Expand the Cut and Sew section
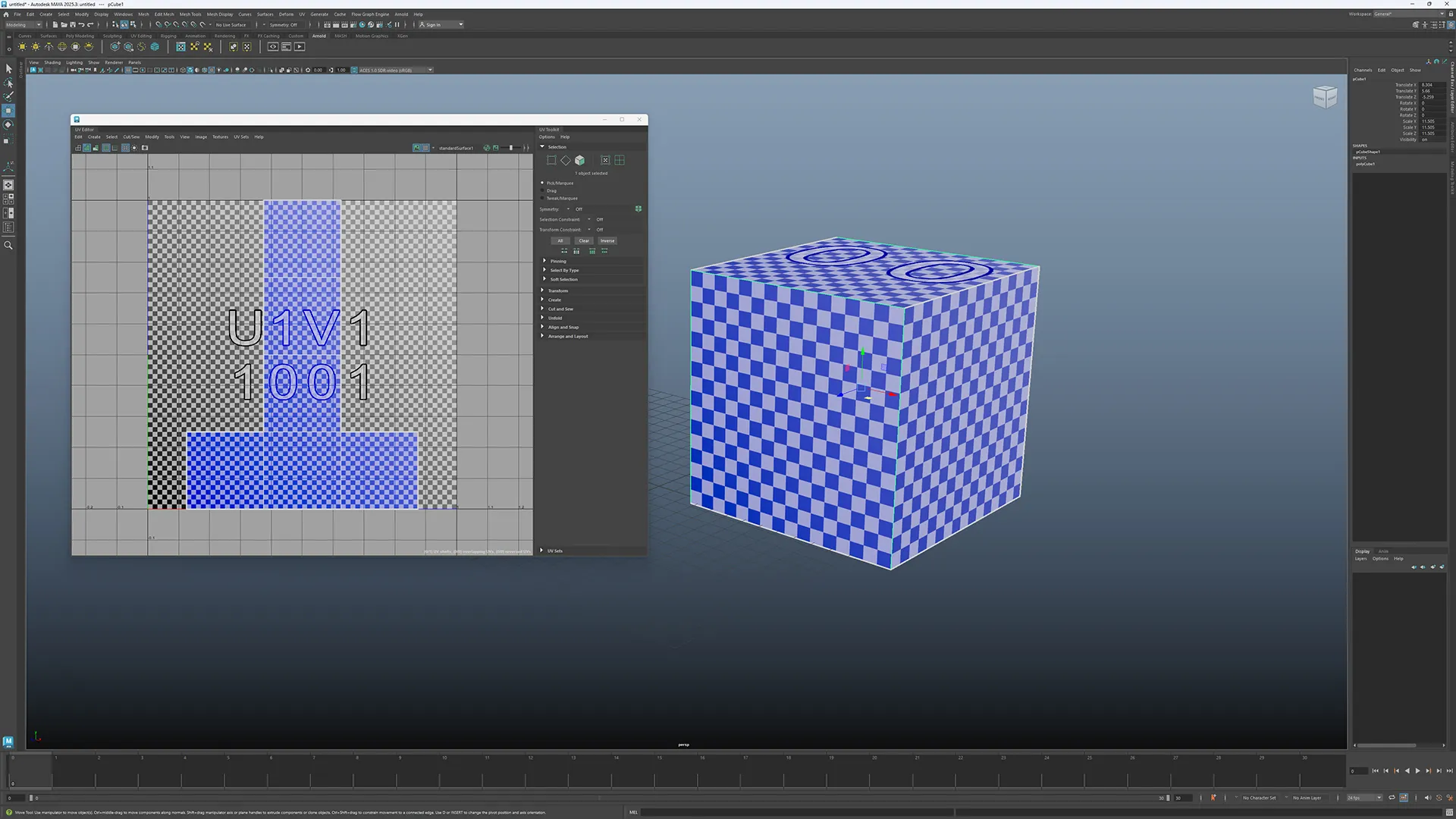The height and width of the screenshot is (819, 1456). tap(591, 309)
